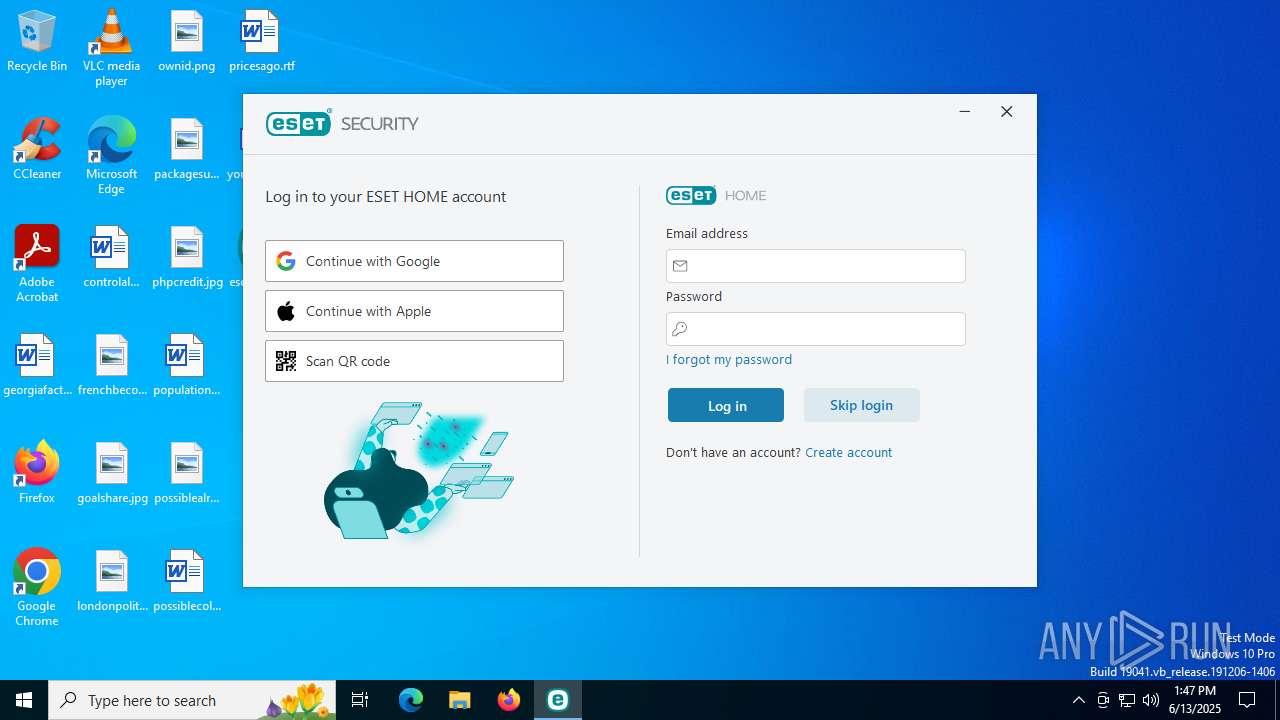
Task: Select the VLC media player shortcut
Action: click(111, 48)
